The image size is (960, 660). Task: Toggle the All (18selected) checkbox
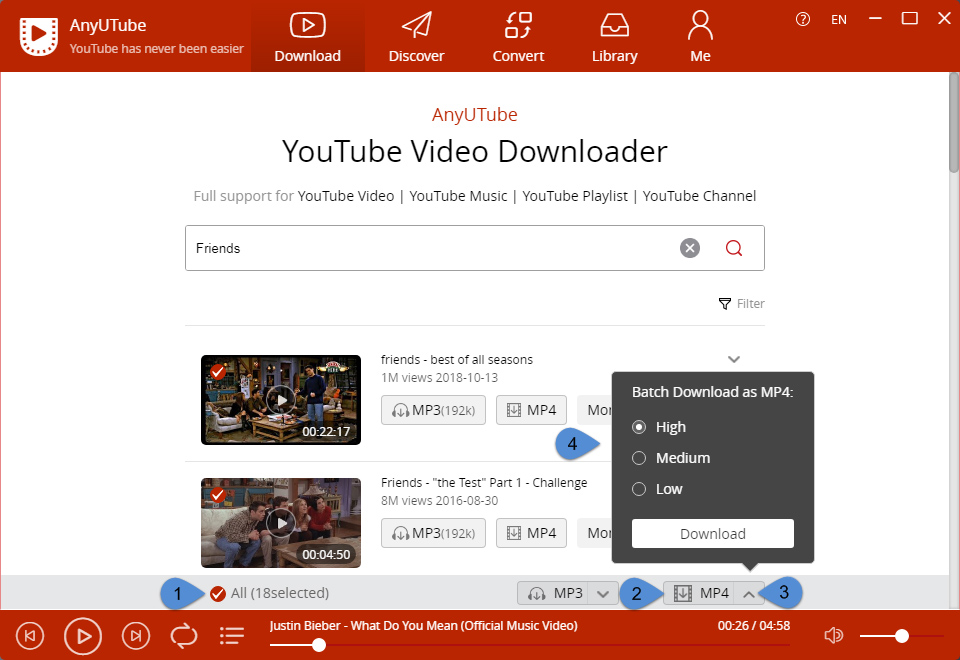tap(217, 593)
